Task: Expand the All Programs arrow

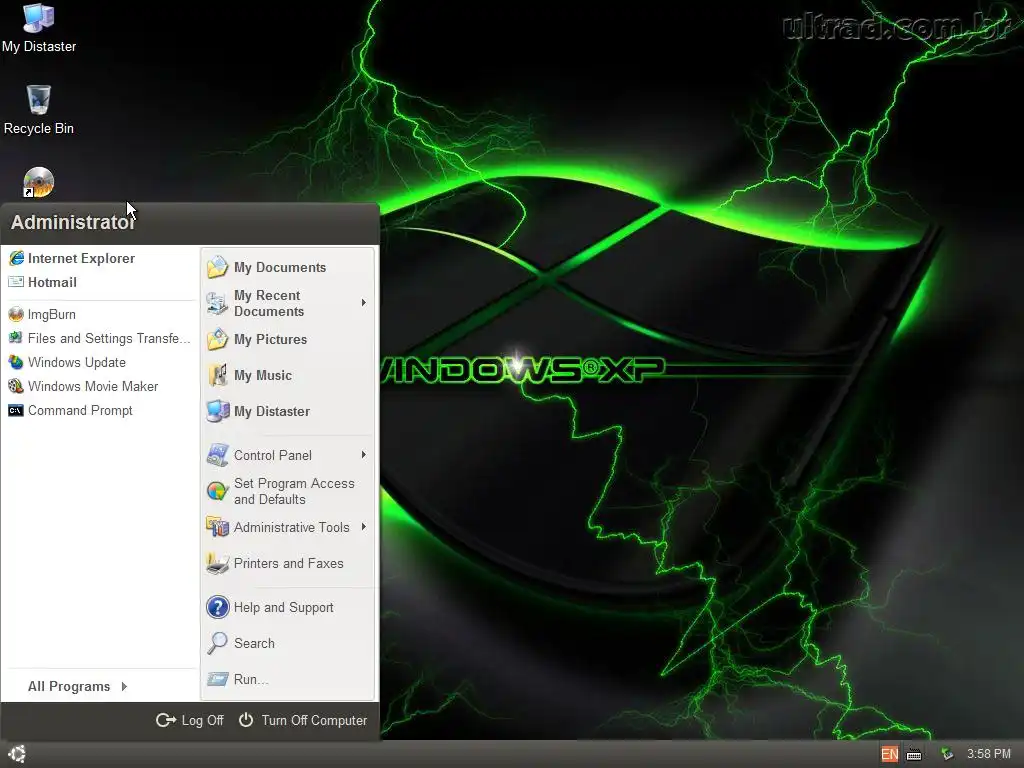Action: click(x=124, y=686)
